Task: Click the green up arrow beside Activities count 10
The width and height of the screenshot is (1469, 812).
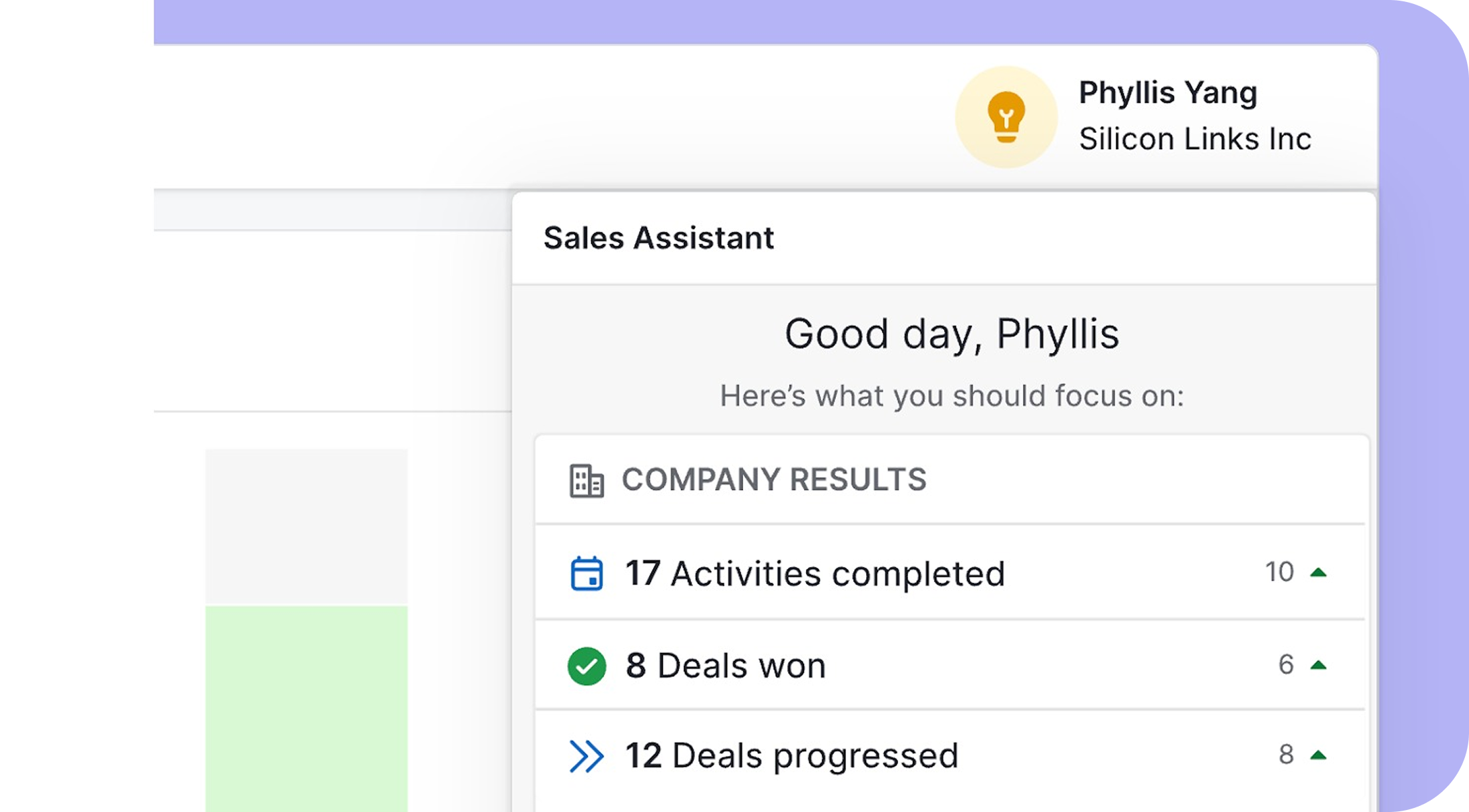Action: 1318,572
